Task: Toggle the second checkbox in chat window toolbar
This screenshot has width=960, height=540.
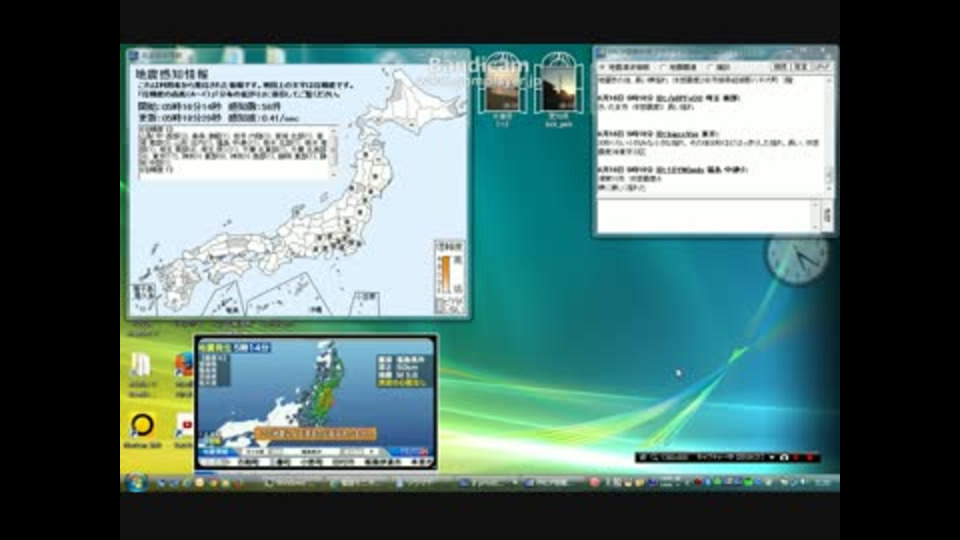Action: tap(664, 67)
